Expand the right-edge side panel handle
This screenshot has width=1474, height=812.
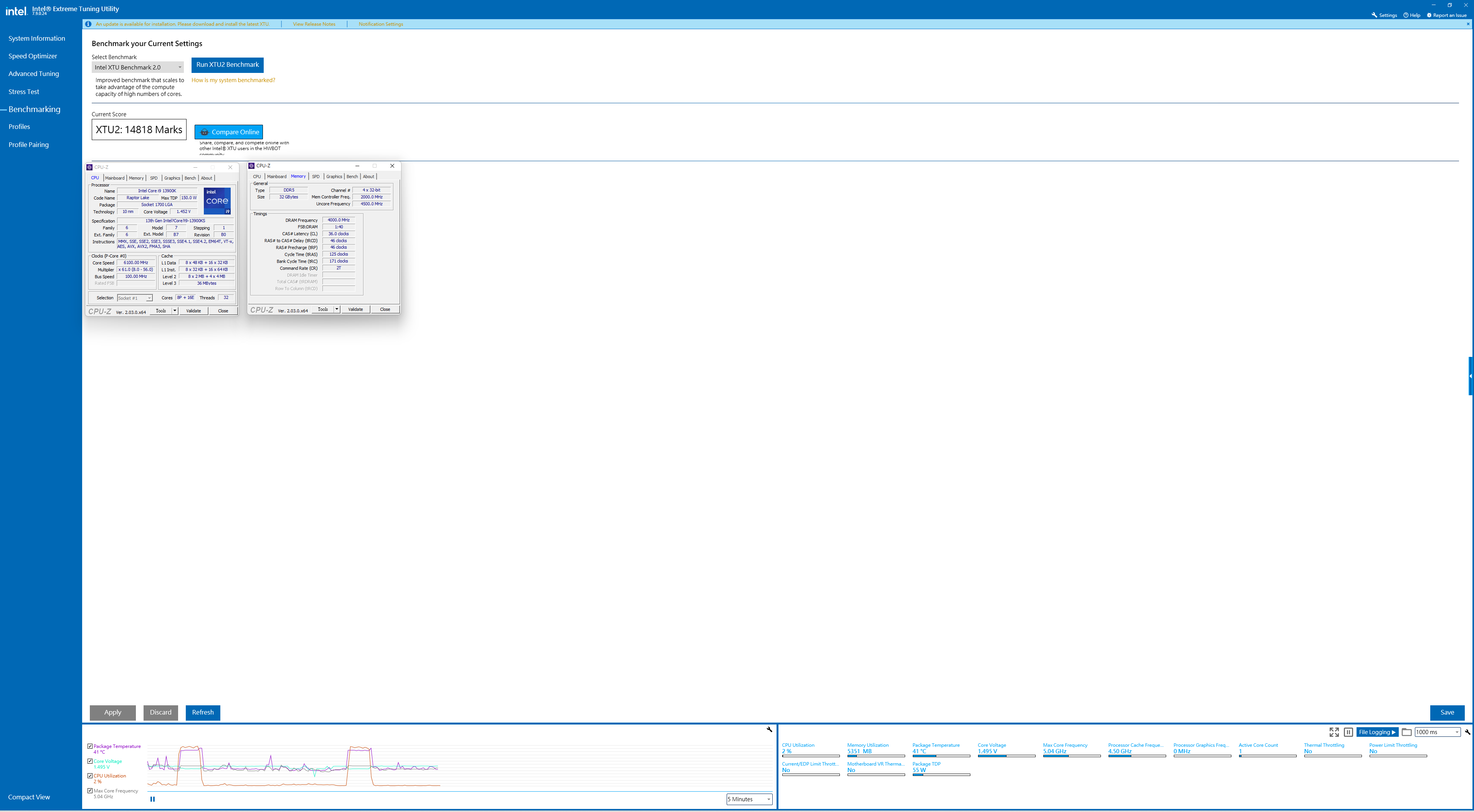point(1471,376)
